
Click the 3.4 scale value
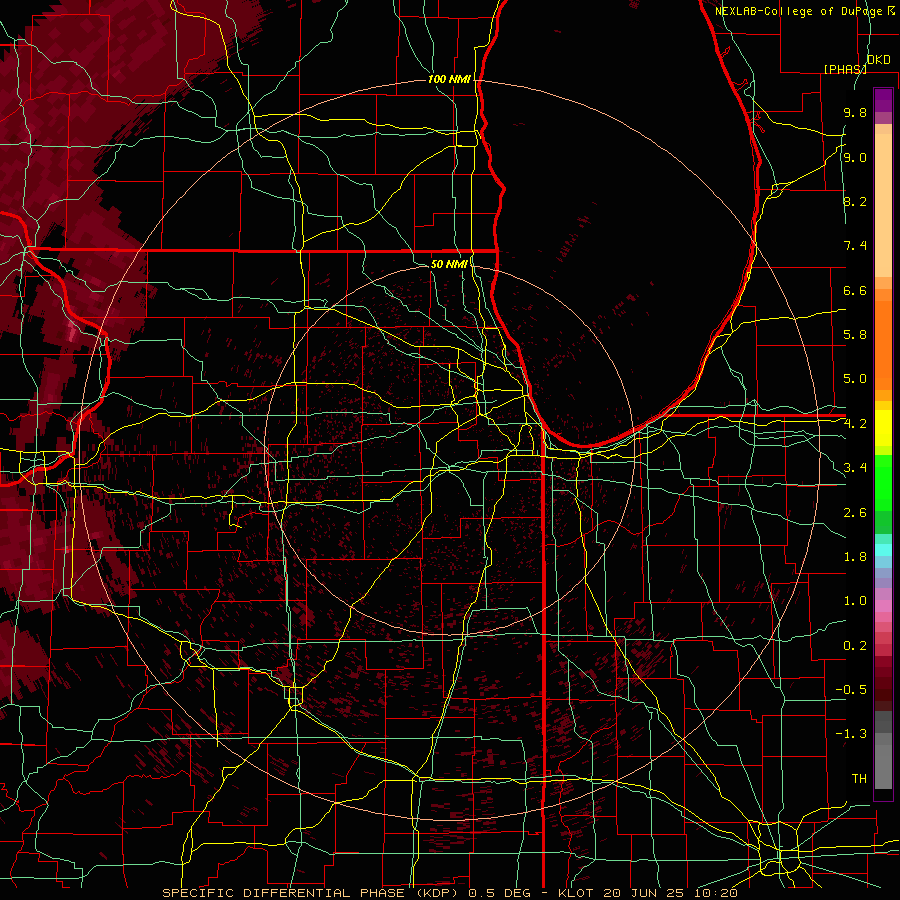click(855, 468)
